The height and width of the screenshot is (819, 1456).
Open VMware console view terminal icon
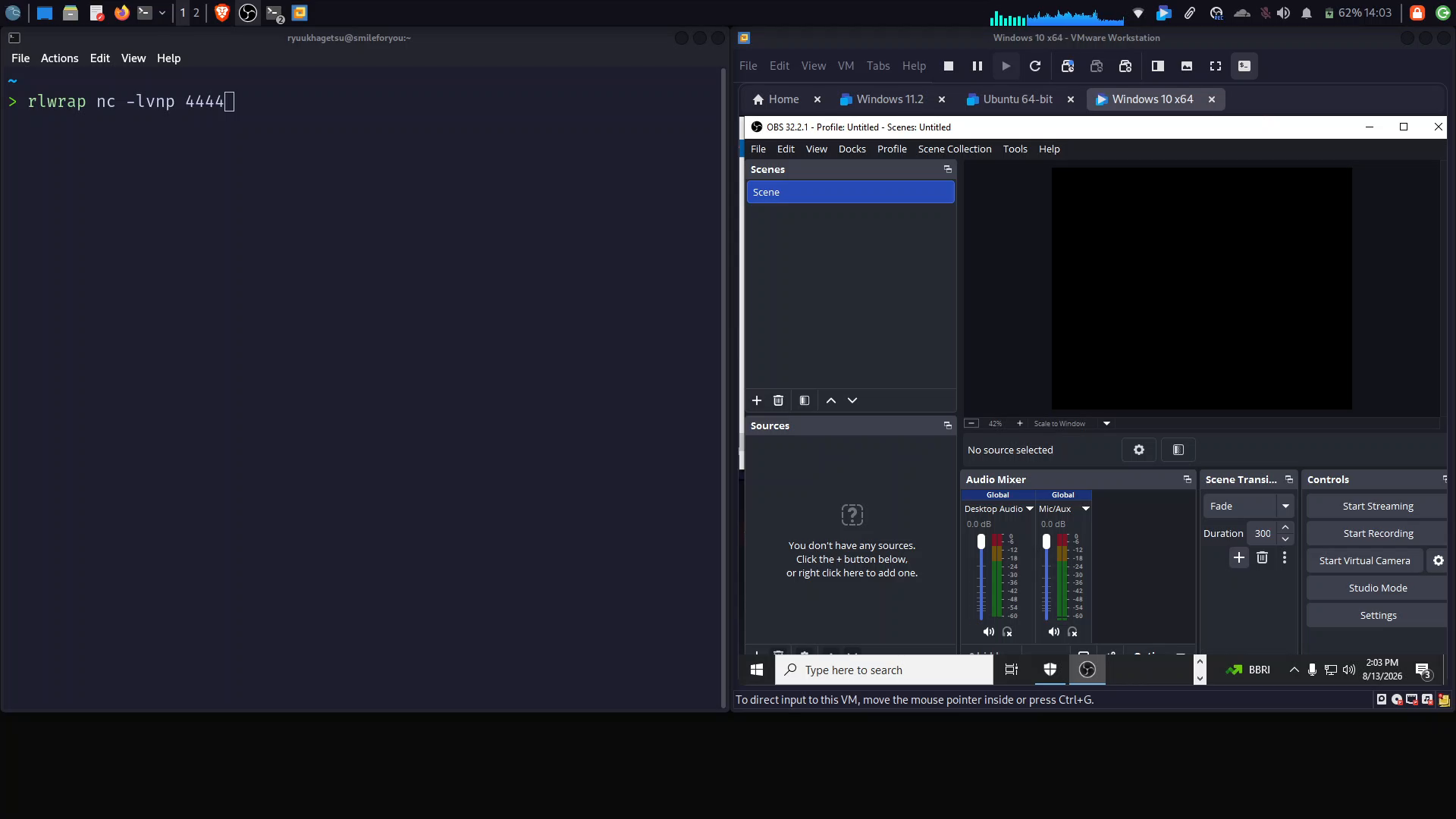click(x=1244, y=66)
